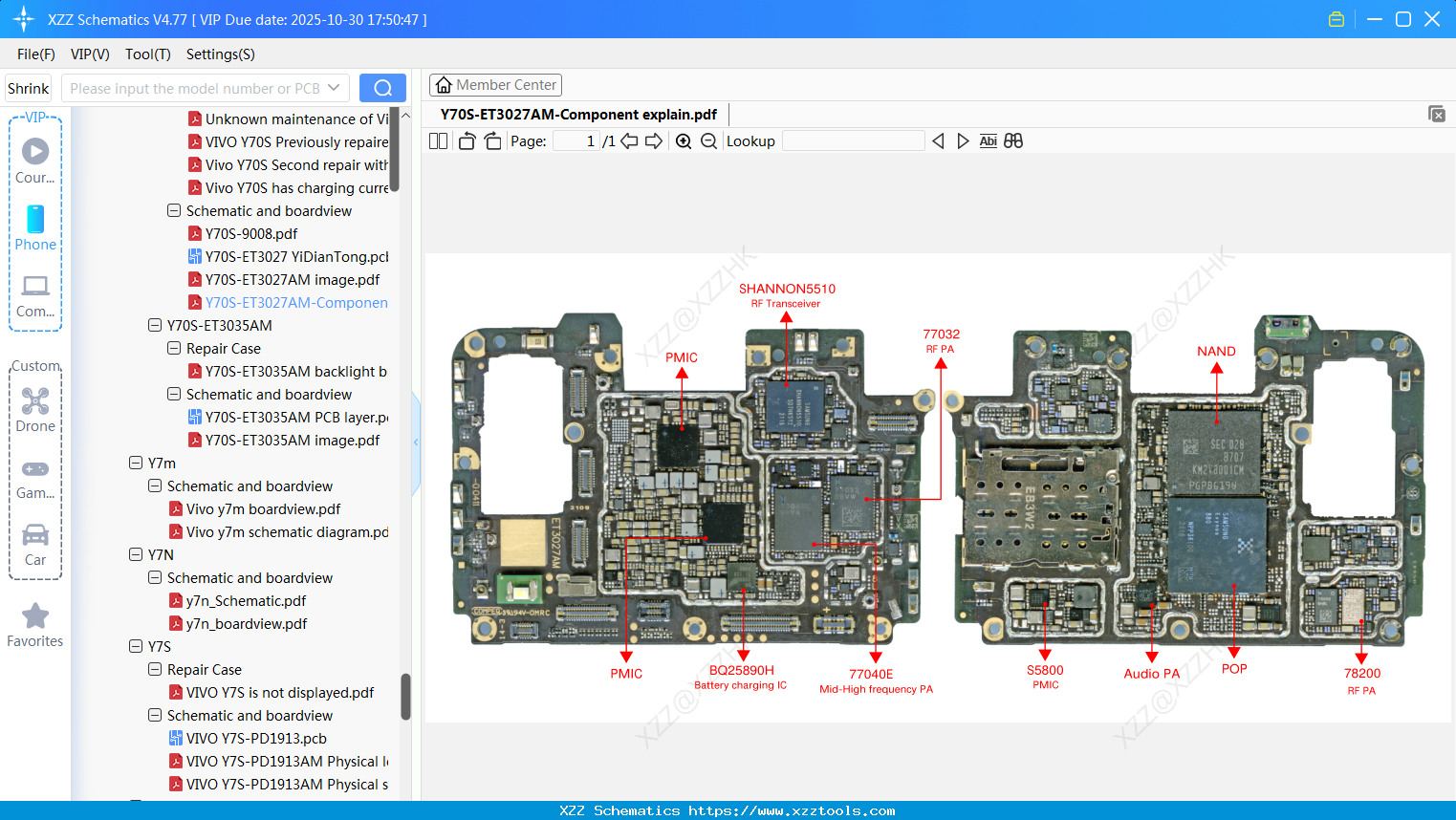Collapse the Y70S-ET3035AM section
The width and height of the screenshot is (1456, 820).
point(154,325)
